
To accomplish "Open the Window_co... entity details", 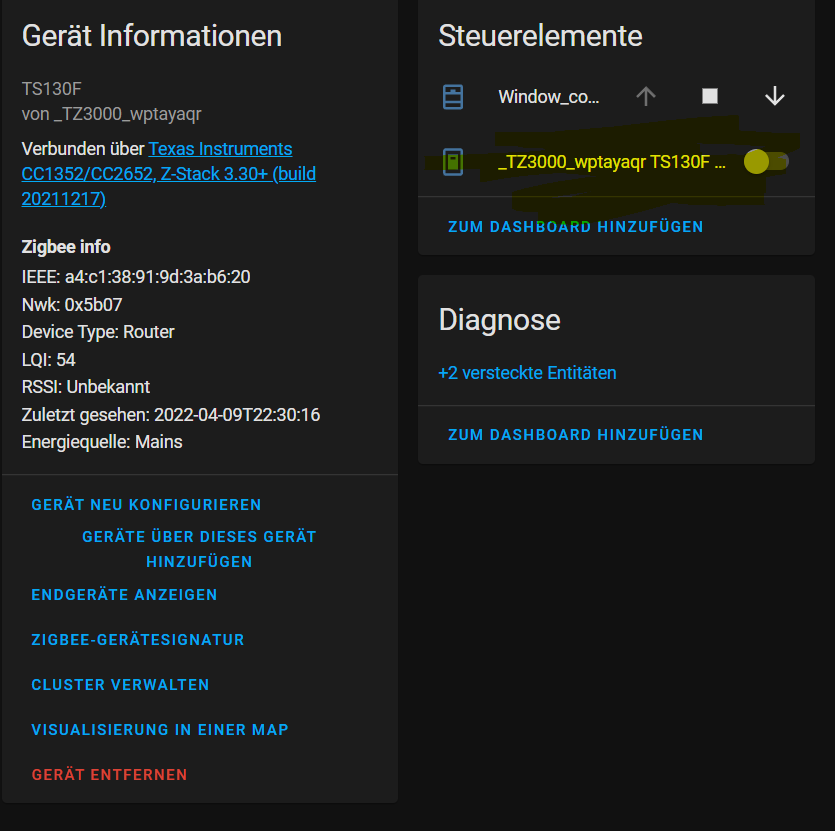I will pyautogui.click(x=549, y=97).
